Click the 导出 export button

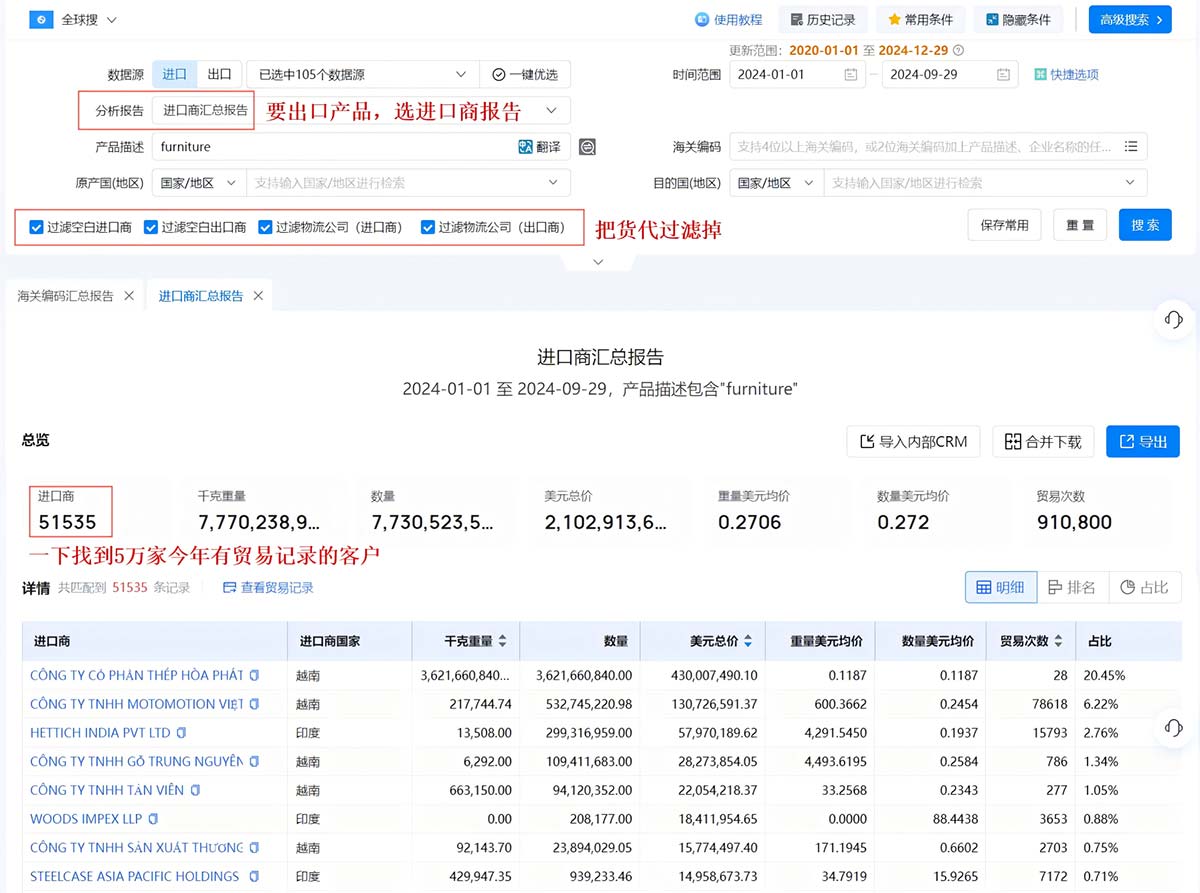click(x=1143, y=441)
